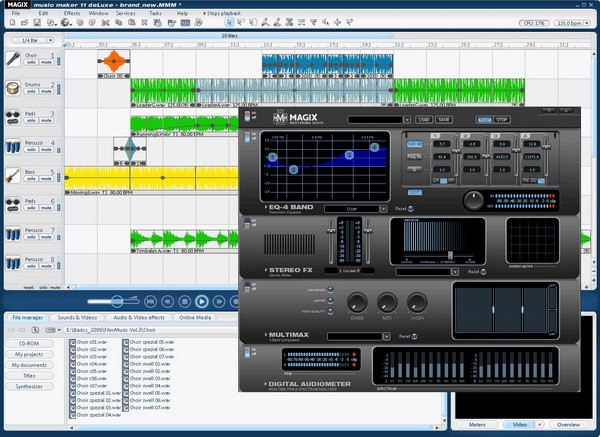
Task: Toggle the EQ-4 Band on/off switch
Action: click(x=248, y=137)
